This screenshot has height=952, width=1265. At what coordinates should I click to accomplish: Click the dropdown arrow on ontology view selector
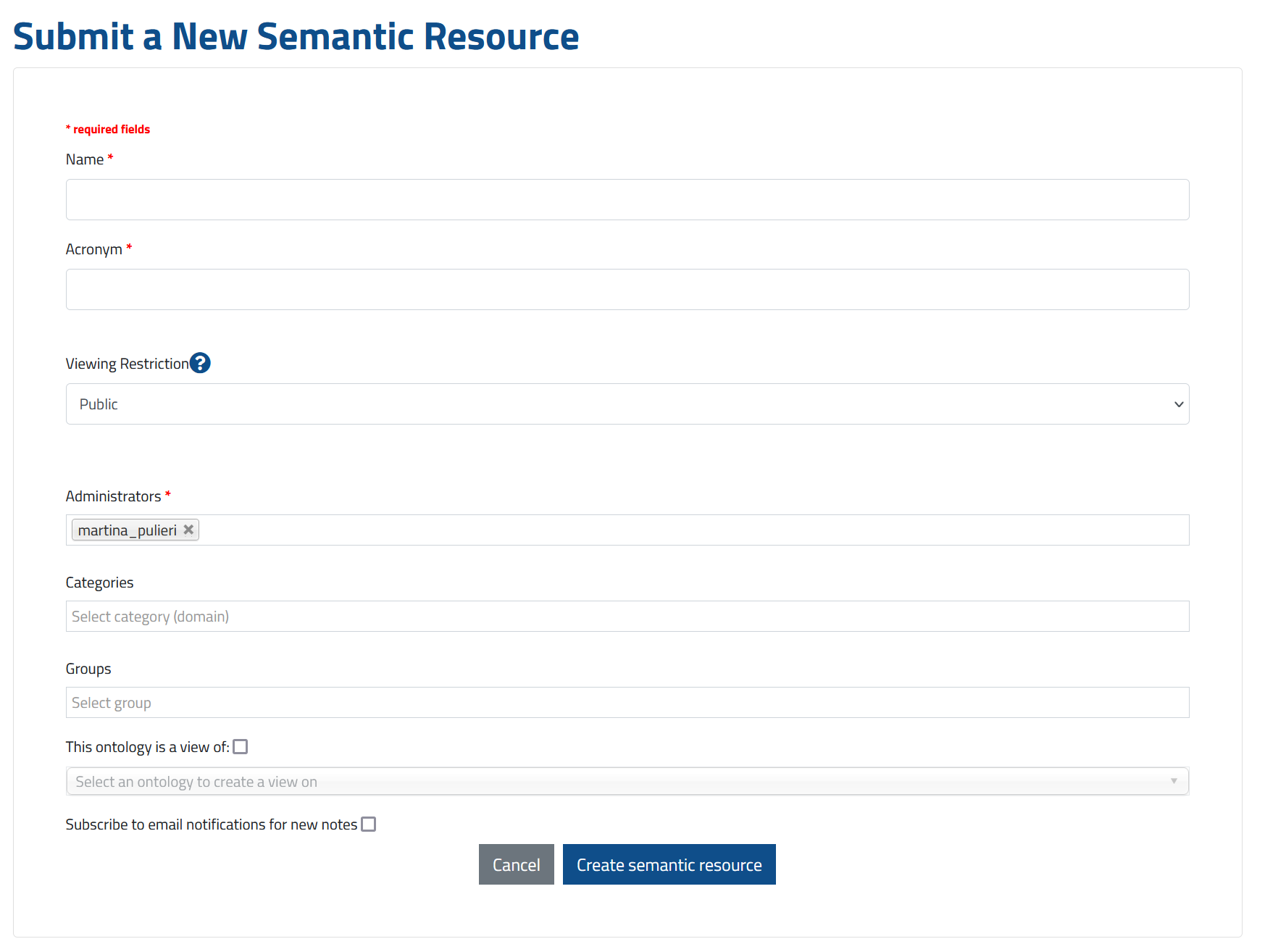pos(1175,781)
